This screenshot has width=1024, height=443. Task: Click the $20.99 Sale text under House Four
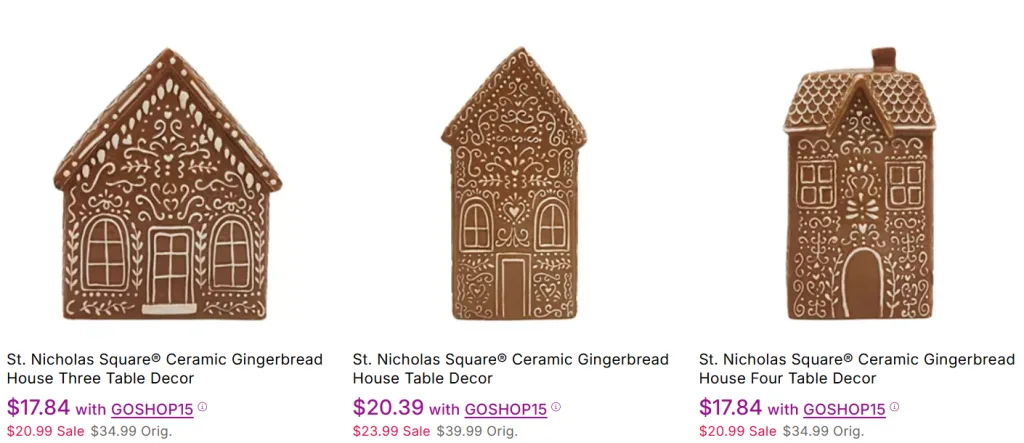737,431
